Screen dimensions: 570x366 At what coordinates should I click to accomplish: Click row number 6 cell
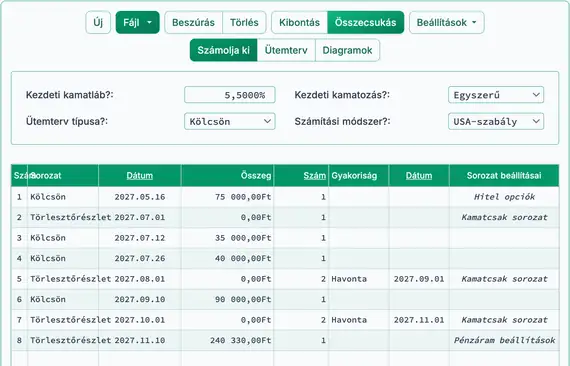coord(19,299)
